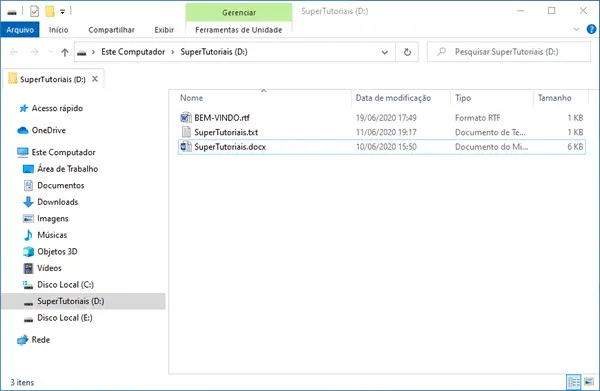
Task: Switch to details view layout
Action: [573, 381]
